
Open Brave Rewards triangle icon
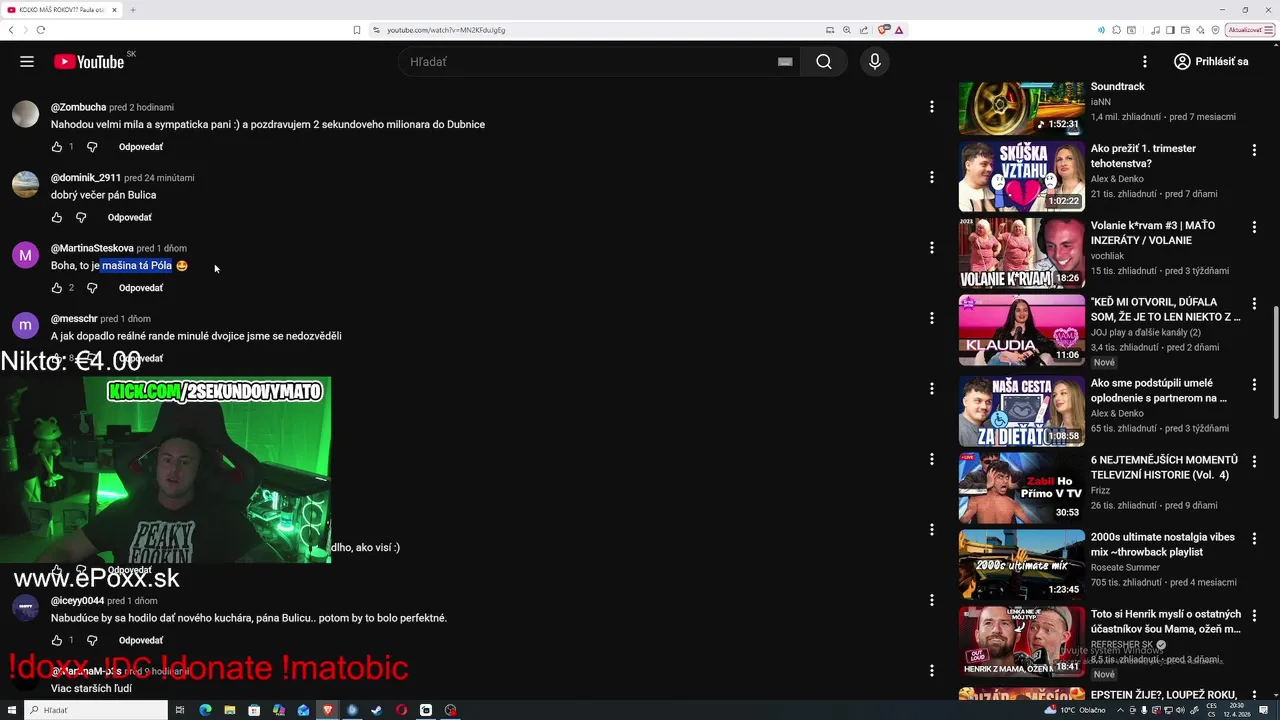pyautogui.click(x=899, y=30)
